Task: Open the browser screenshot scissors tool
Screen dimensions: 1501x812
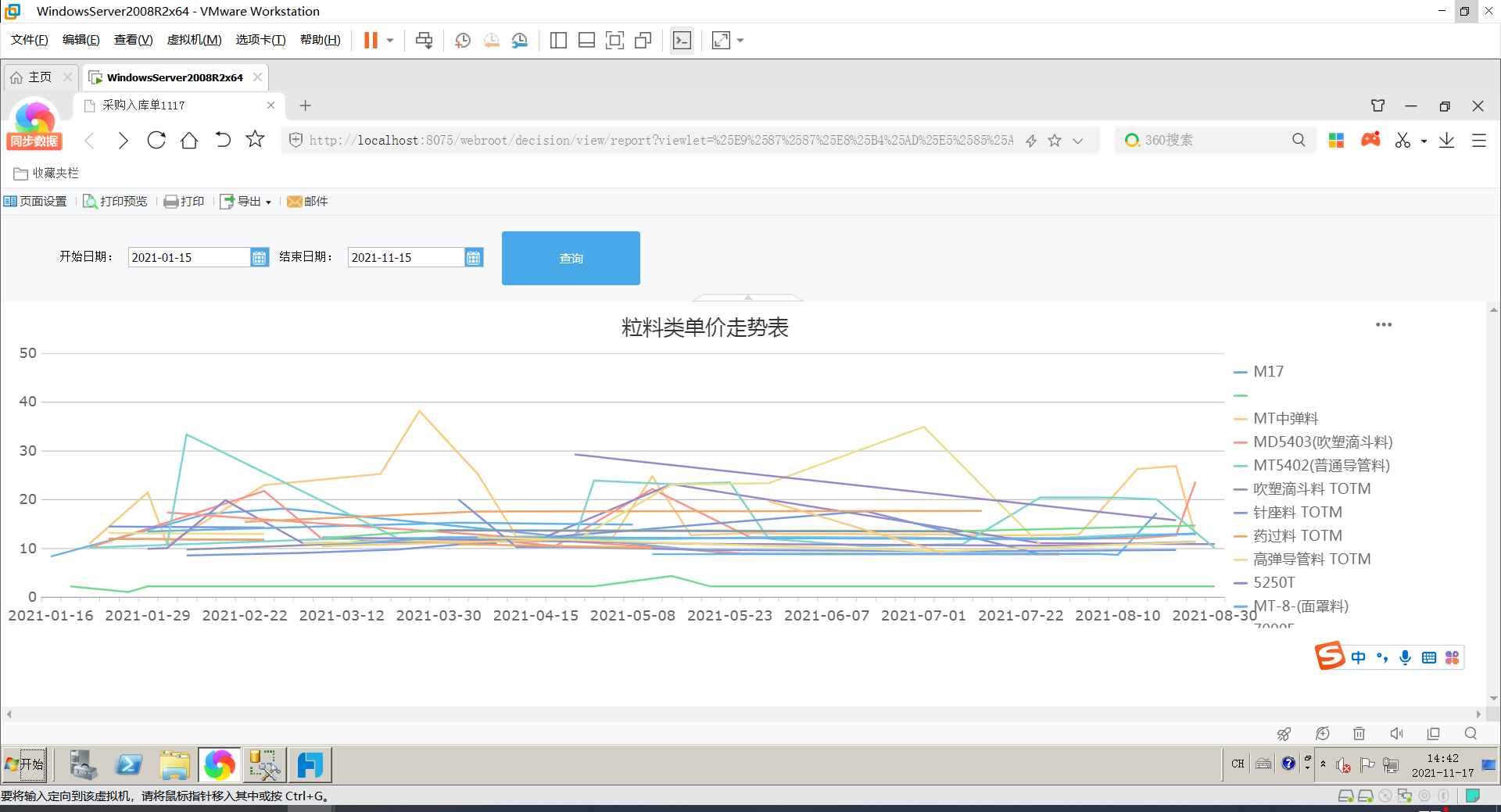Action: pos(1403,140)
